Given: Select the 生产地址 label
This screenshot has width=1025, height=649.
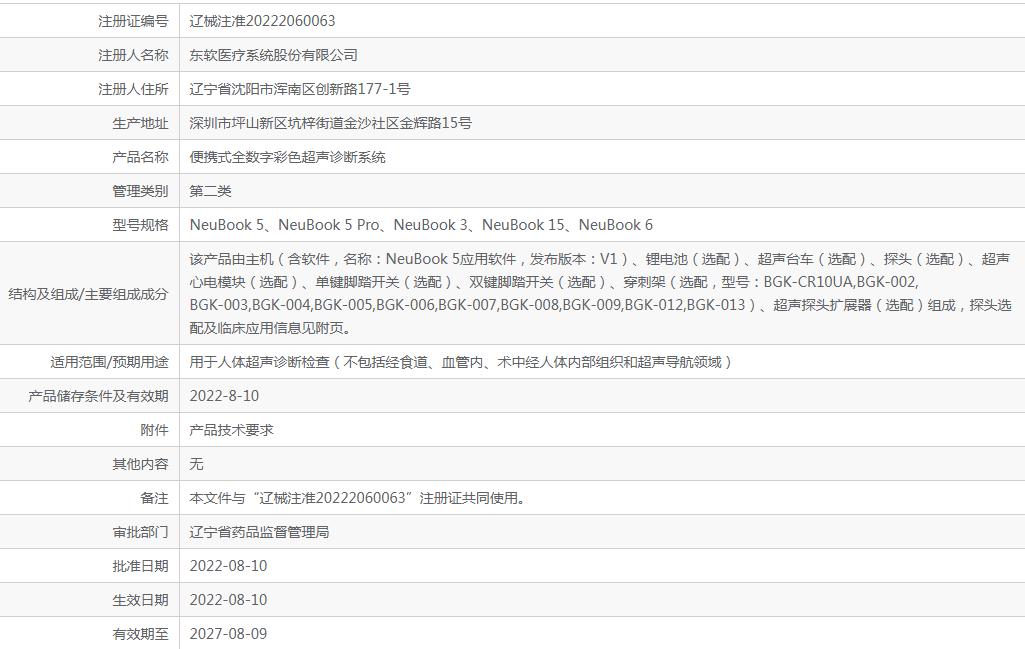Looking at the screenshot, I should [x=141, y=123].
